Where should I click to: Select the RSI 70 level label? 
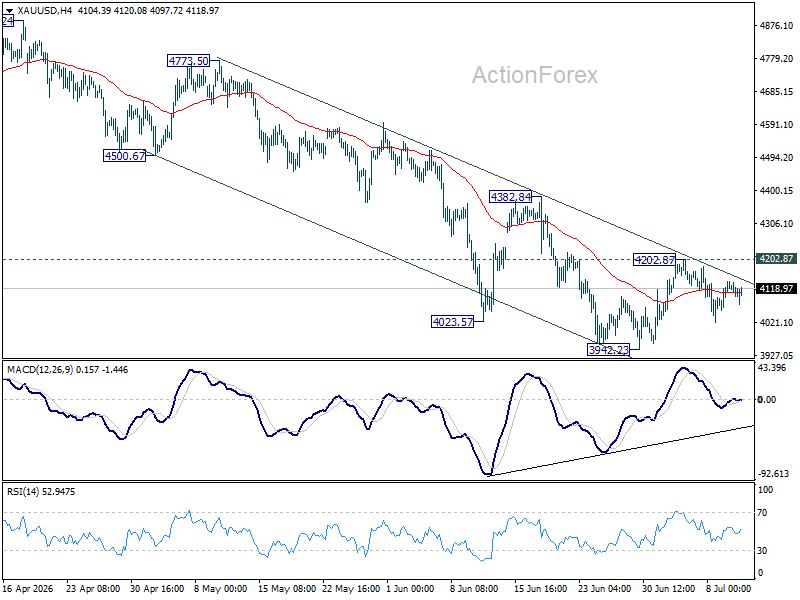[763, 513]
